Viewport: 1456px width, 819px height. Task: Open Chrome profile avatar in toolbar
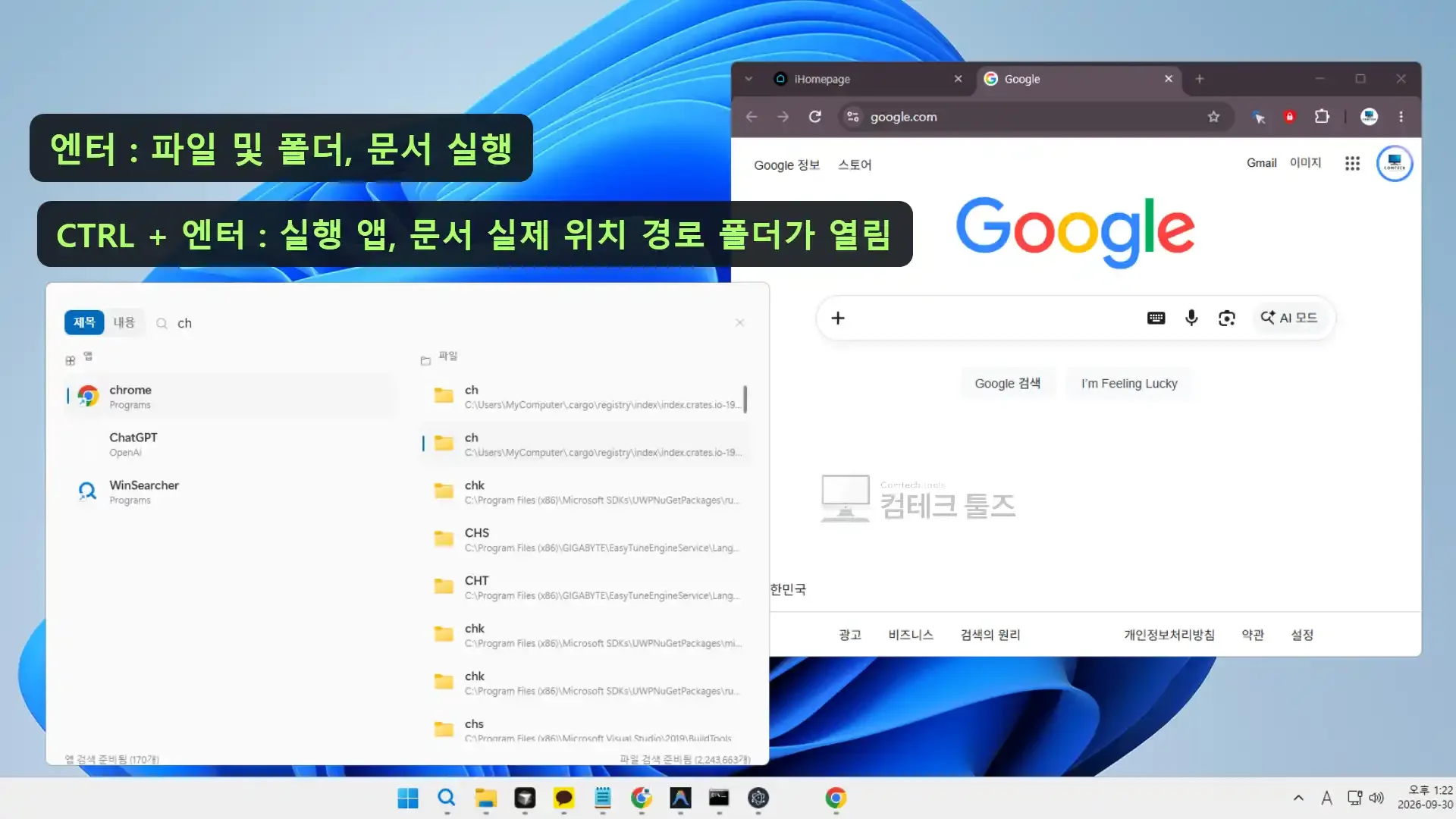point(1369,117)
